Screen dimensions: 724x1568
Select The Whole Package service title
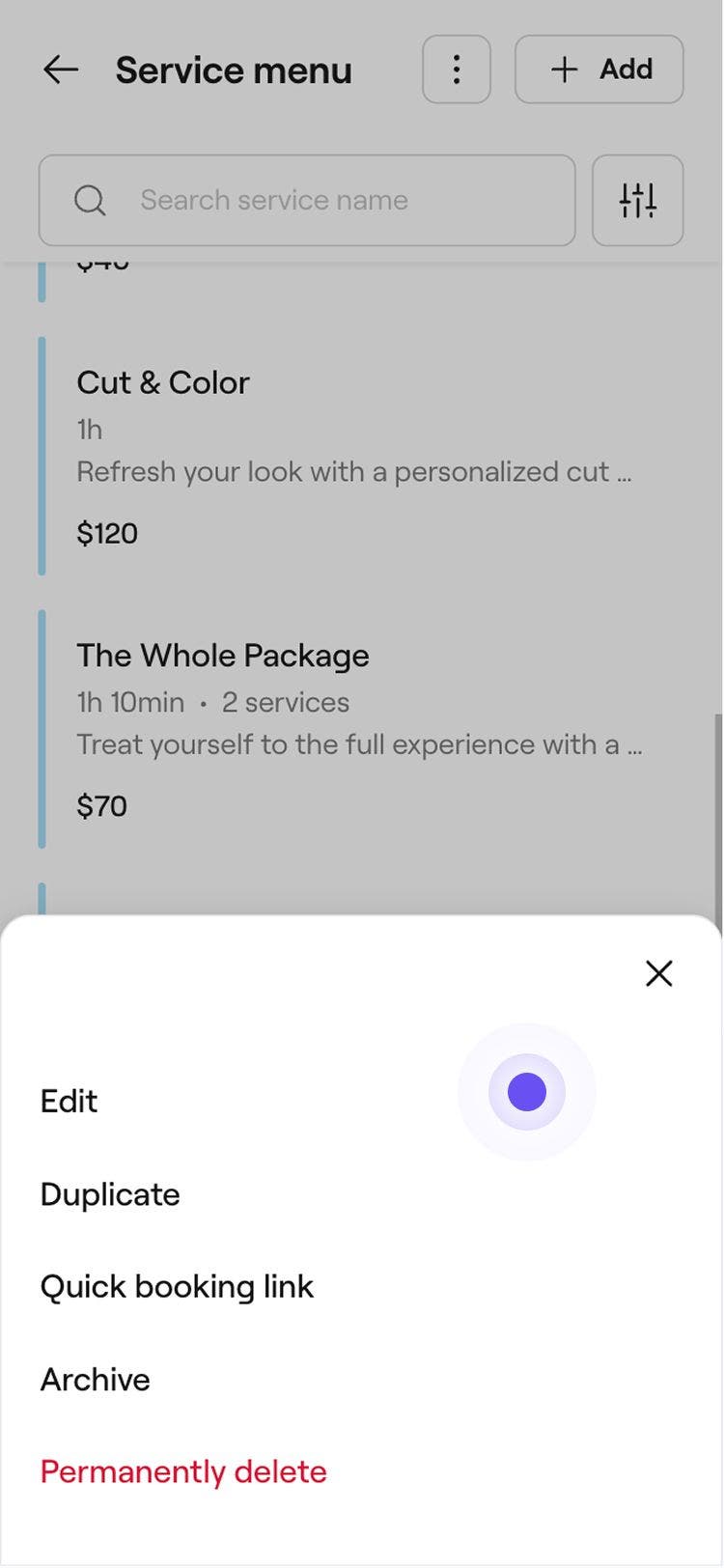223,656
